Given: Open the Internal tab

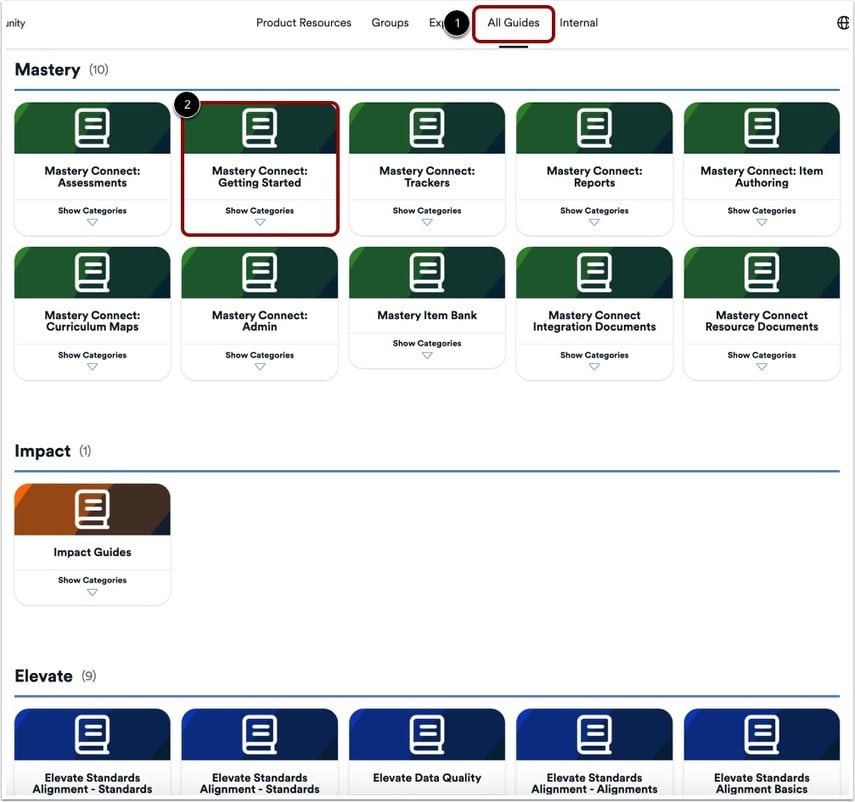Looking at the screenshot, I should point(579,23).
